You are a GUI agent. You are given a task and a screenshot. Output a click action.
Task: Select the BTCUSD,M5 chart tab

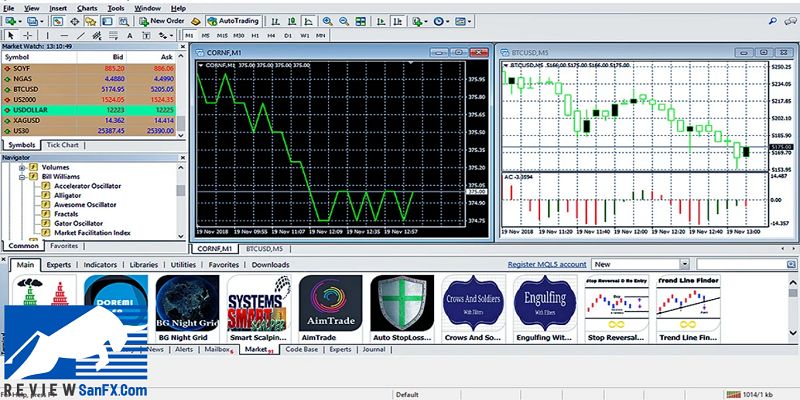264,248
